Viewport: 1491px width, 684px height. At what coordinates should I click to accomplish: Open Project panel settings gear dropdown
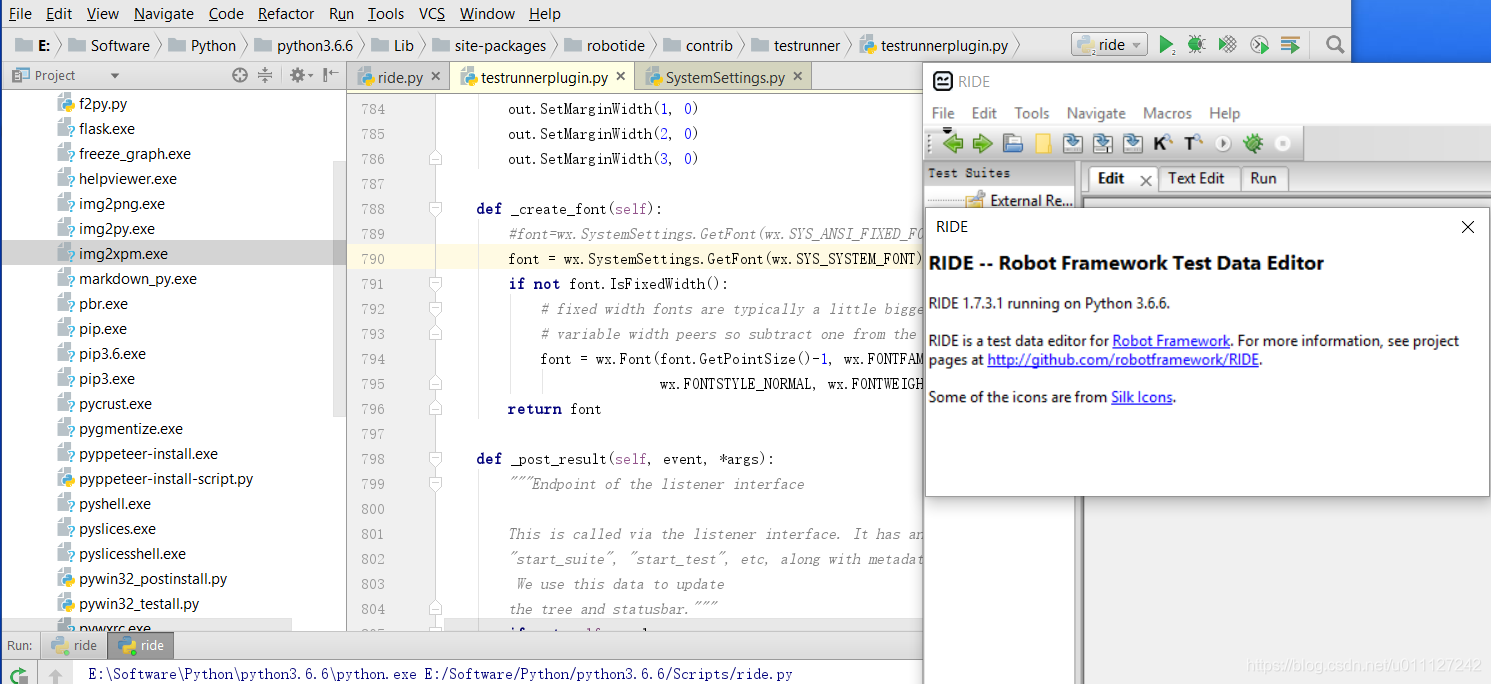[301, 75]
